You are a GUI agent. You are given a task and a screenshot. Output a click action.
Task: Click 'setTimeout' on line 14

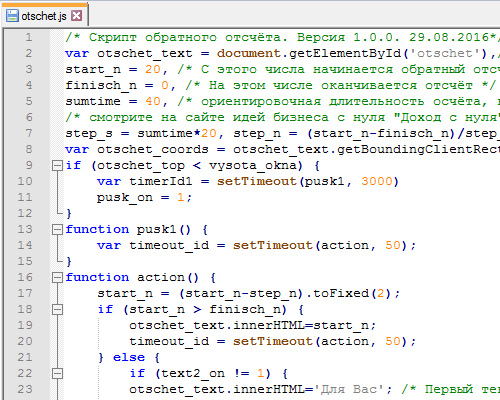273,245
